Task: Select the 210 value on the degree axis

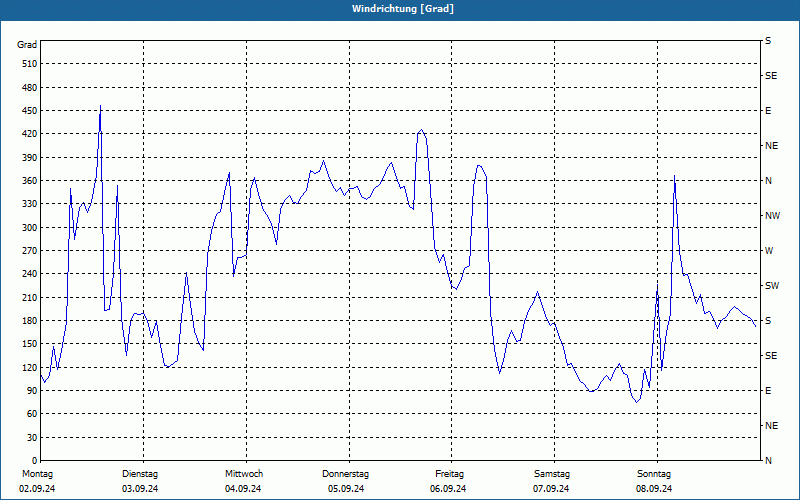Action: [x=30, y=297]
